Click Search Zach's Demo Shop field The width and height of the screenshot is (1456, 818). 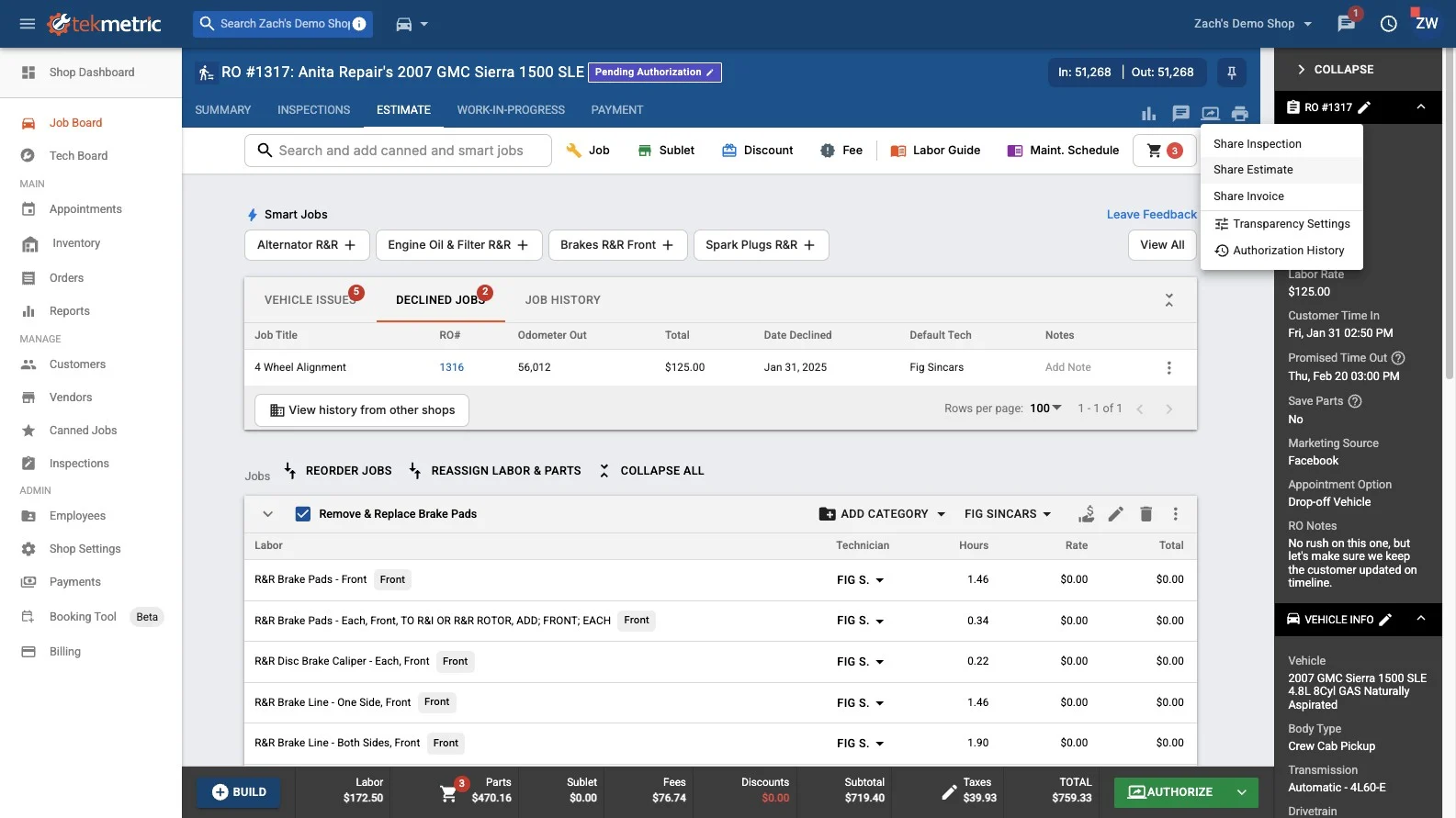pyautogui.click(x=282, y=24)
